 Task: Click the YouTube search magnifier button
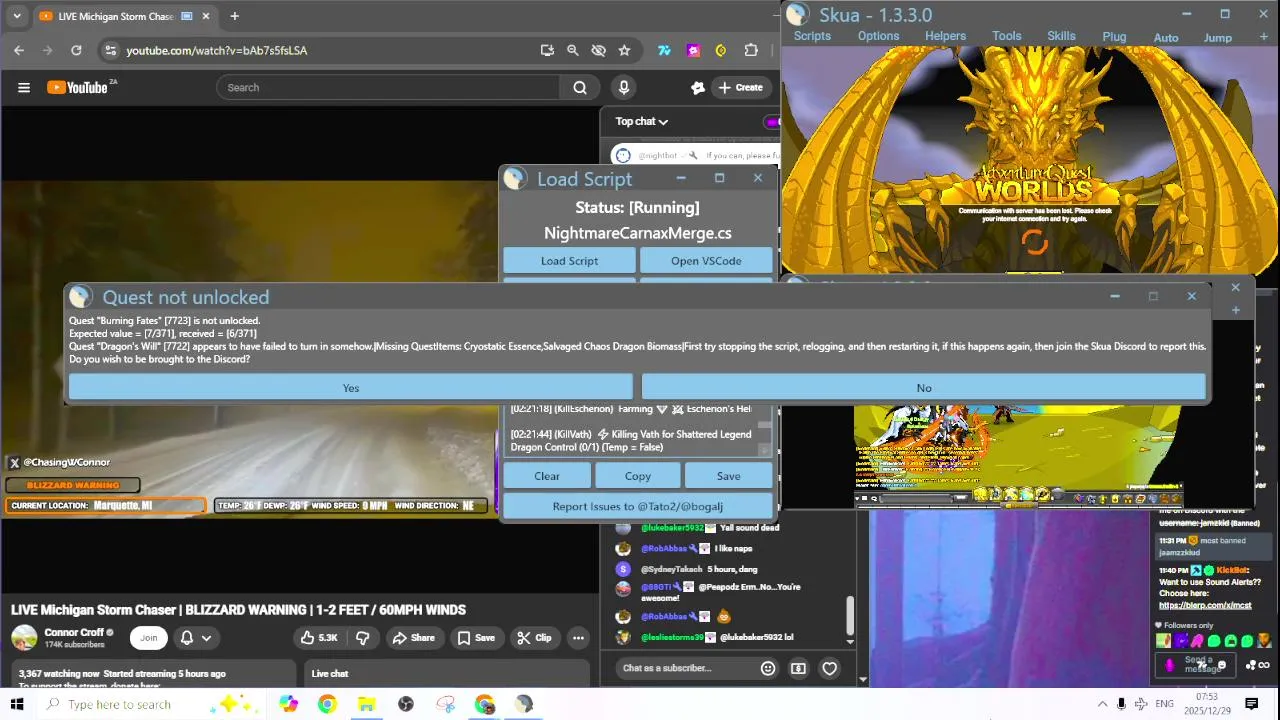click(580, 88)
